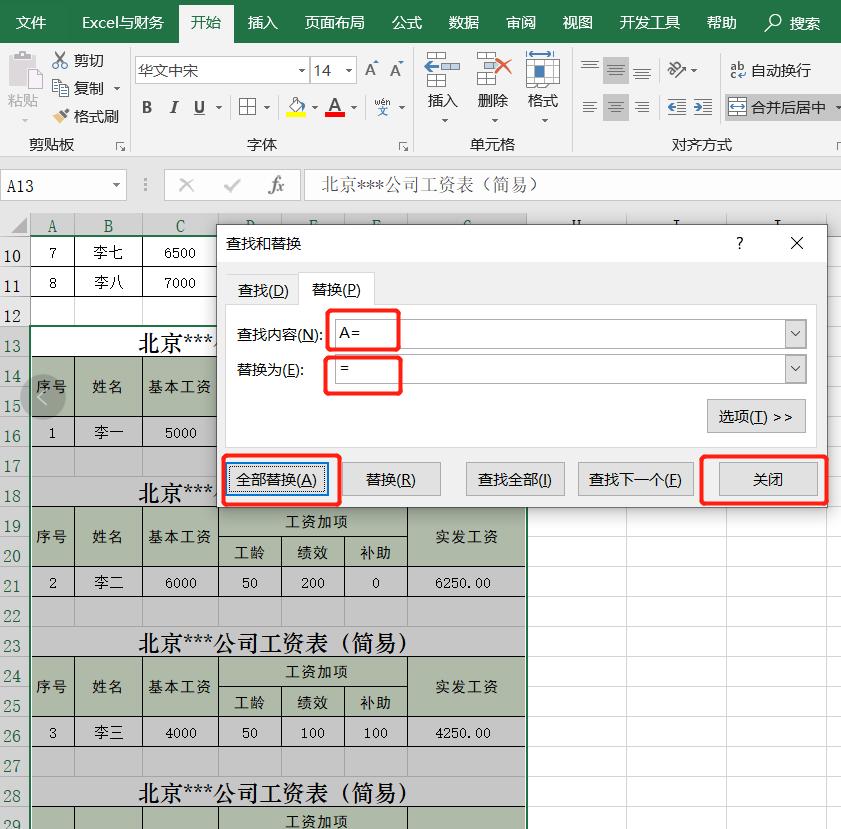Image resolution: width=841 pixels, height=829 pixels.
Task: Open the 数据 ribbon tab
Action: pos(463,21)
